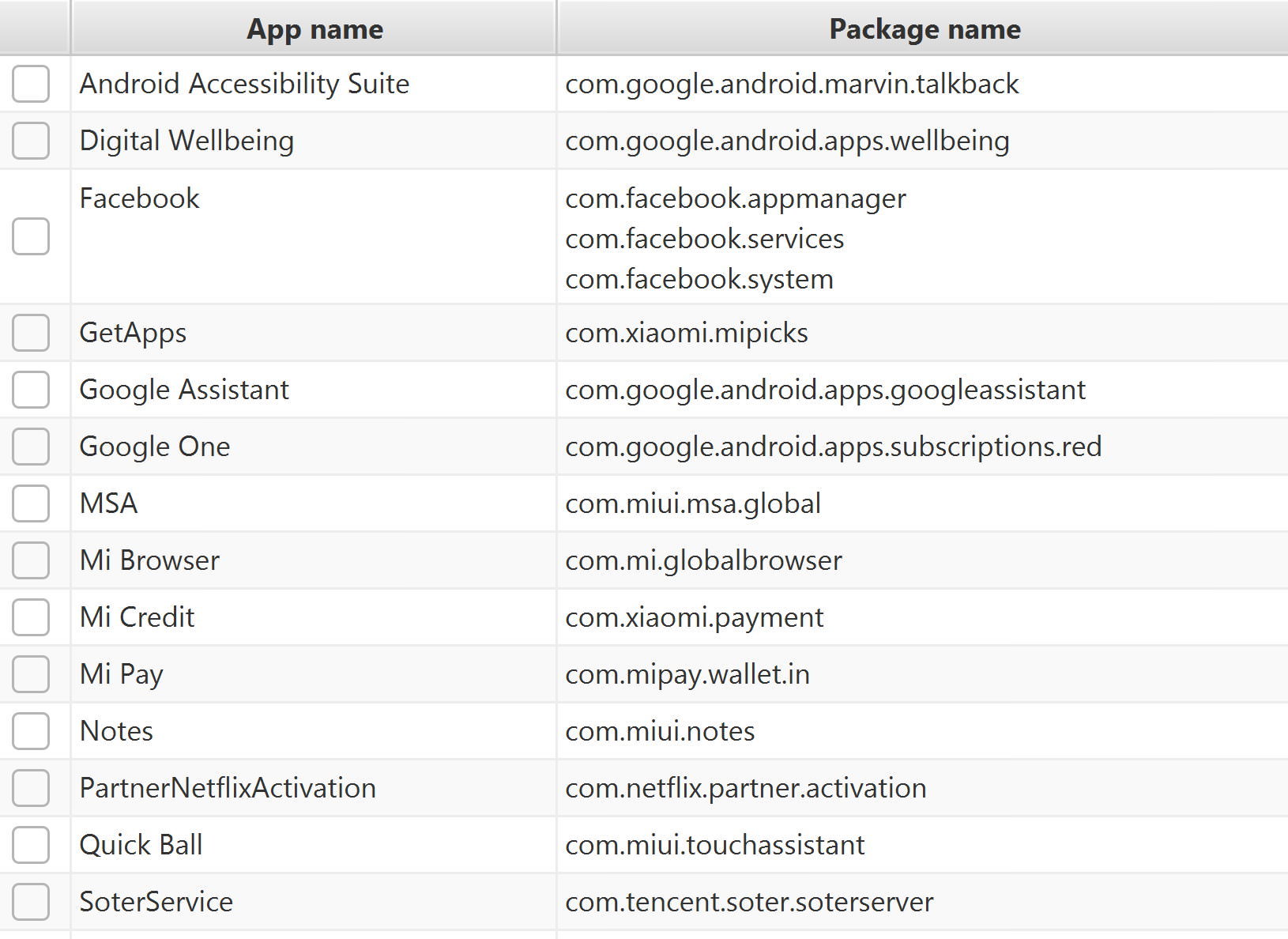Select the com.miui.msa.global package text
Screen dimensions: 1288x939
[692, 503]
